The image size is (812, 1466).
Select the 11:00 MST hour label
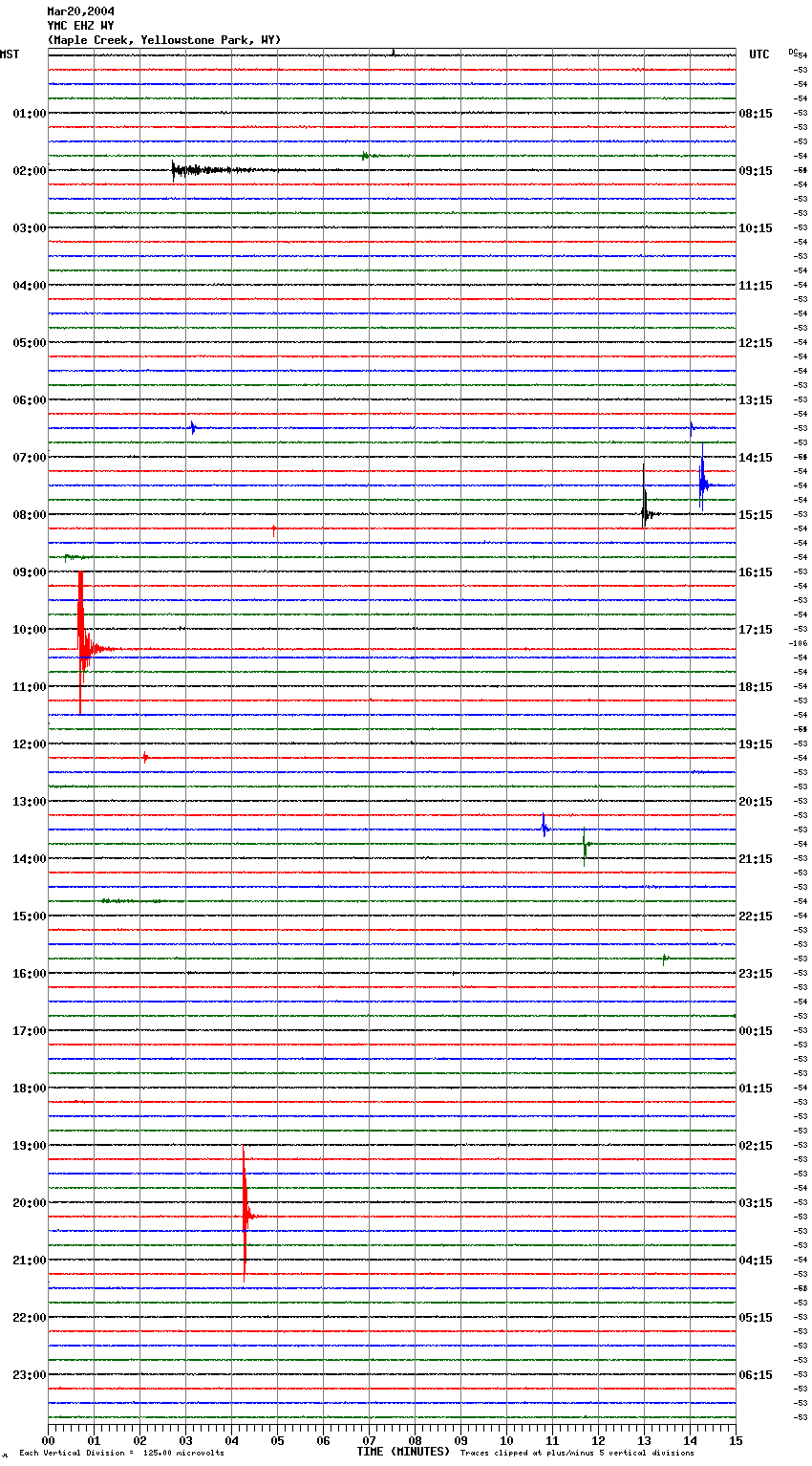(30, 687)
